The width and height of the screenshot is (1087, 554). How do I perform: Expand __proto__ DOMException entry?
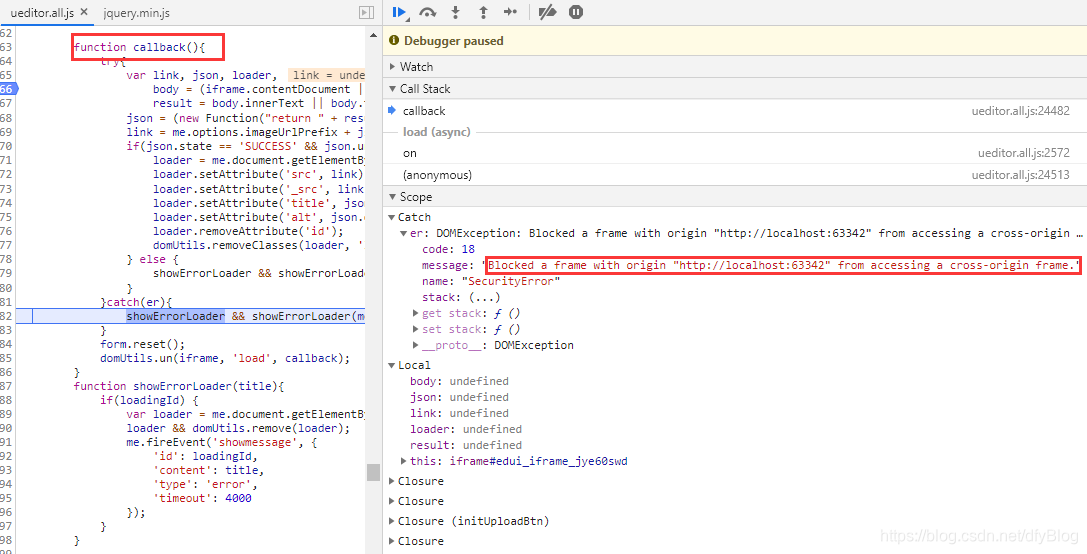416,345
